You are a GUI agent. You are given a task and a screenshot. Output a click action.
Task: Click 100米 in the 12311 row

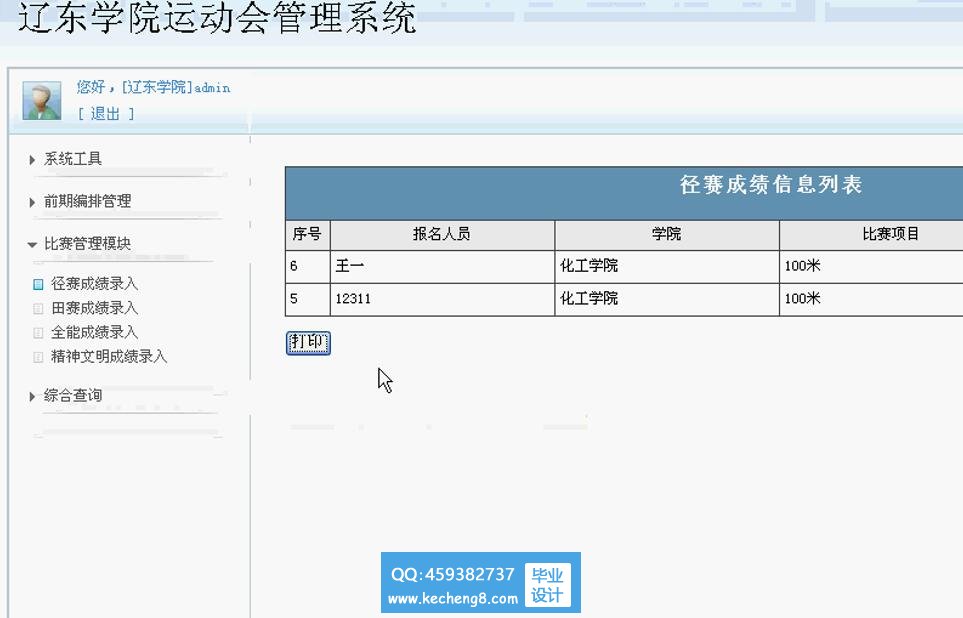803,299
